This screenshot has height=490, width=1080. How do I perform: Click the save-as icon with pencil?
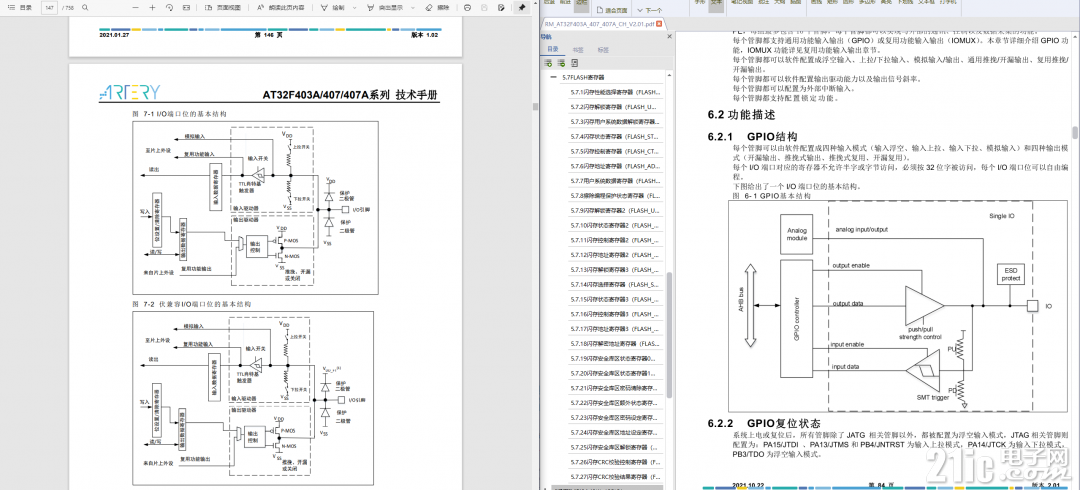(501, 8)
